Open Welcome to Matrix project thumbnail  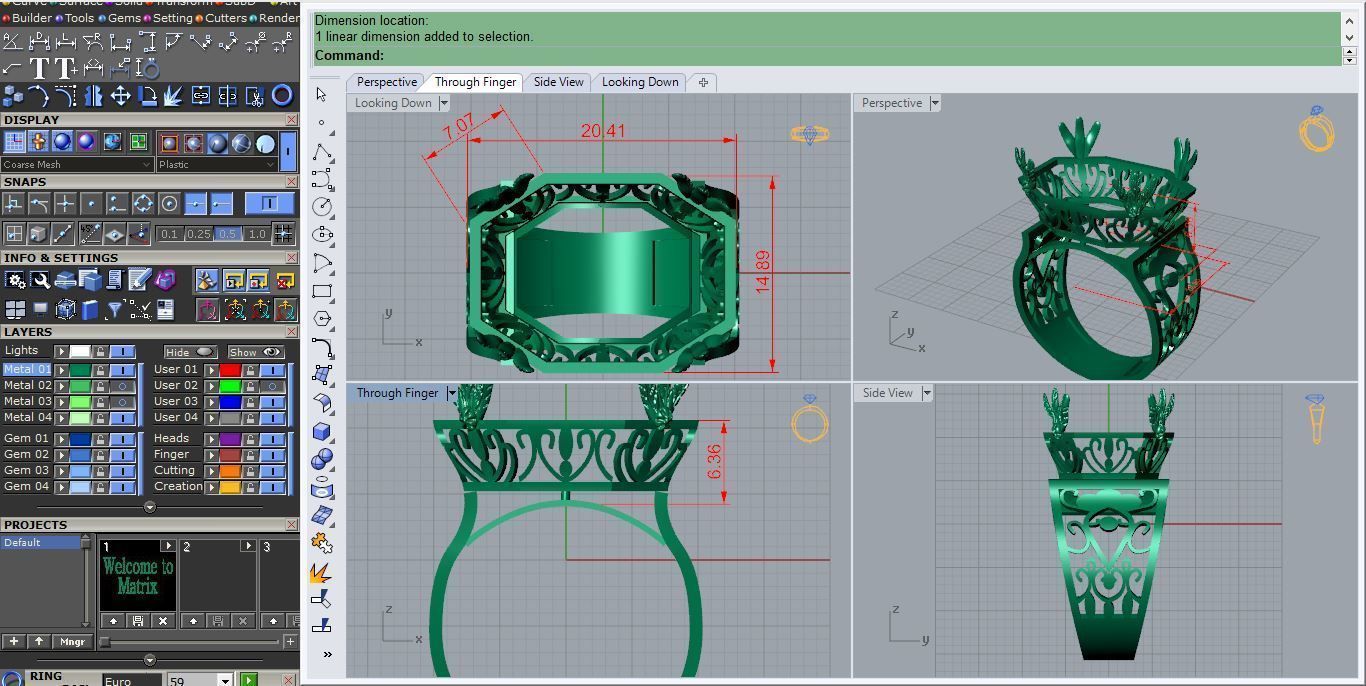(138, 576)
